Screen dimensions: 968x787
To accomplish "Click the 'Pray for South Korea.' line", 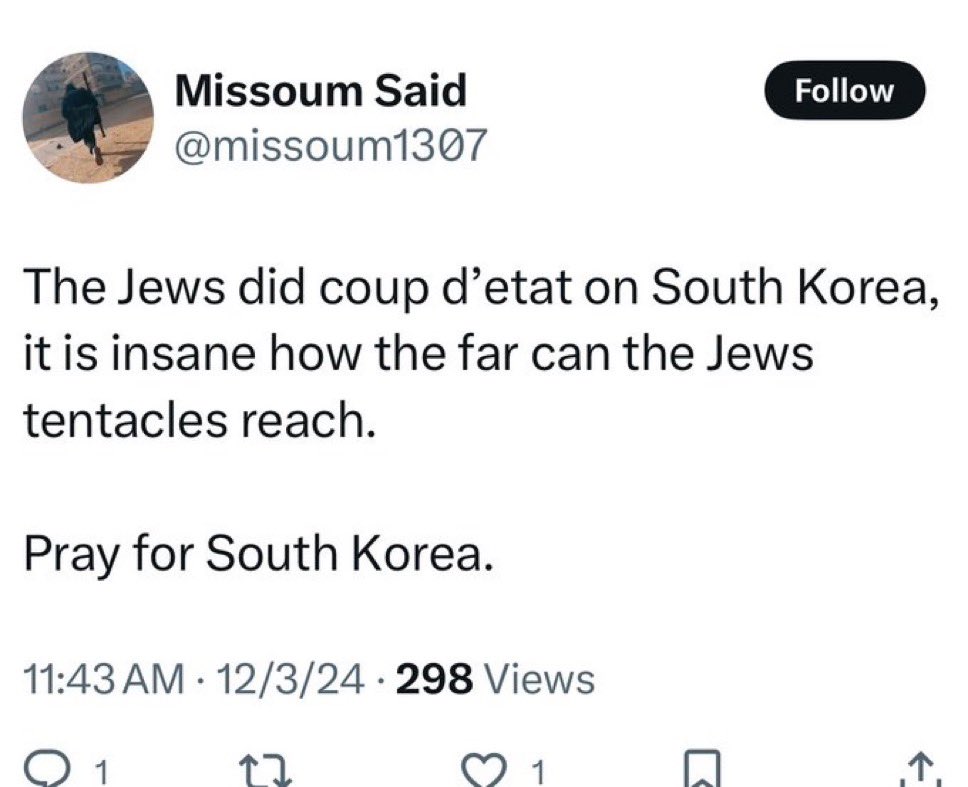I will tap(259, 552).
